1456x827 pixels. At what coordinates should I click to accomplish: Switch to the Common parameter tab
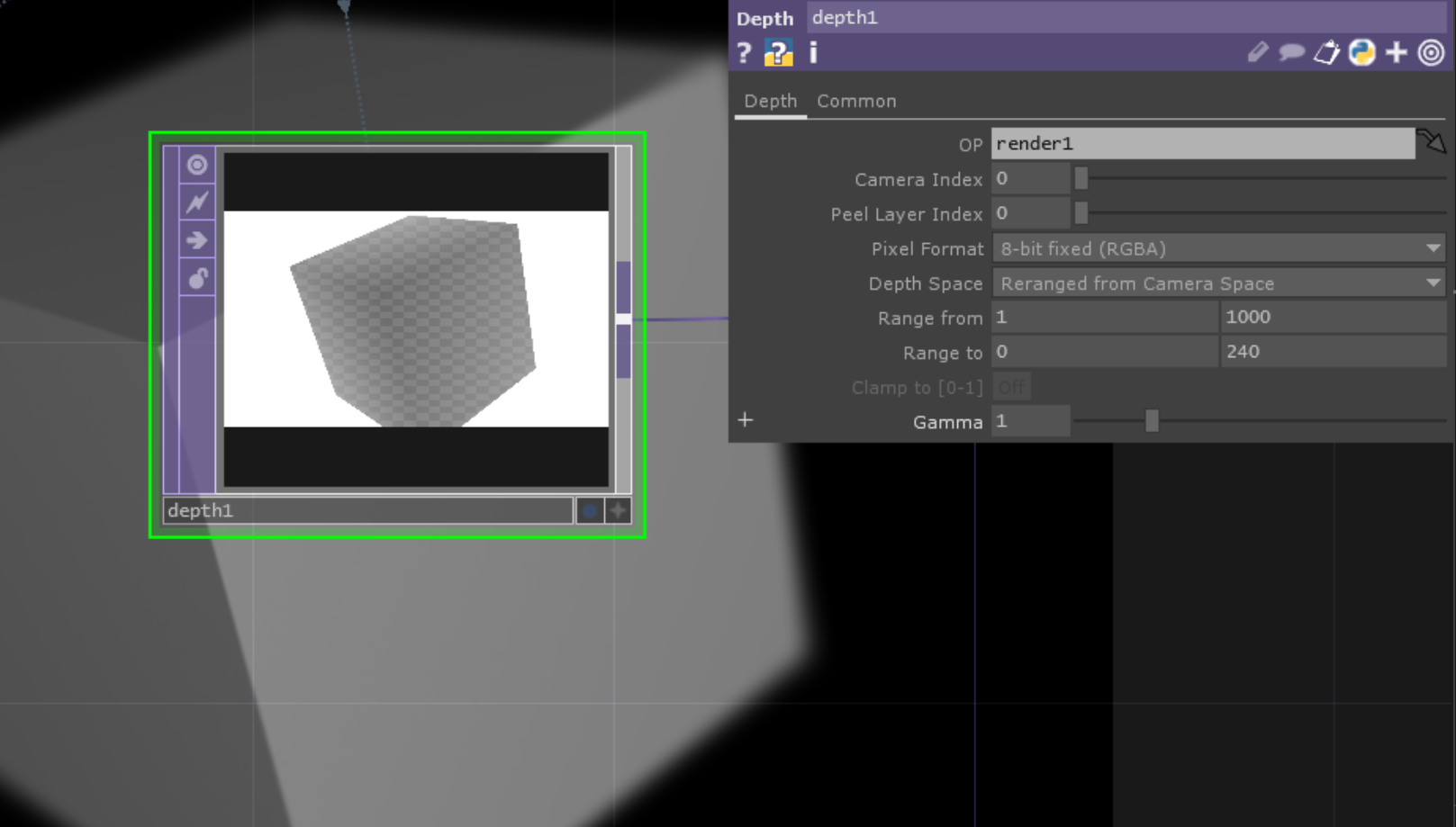coord(856,101)
